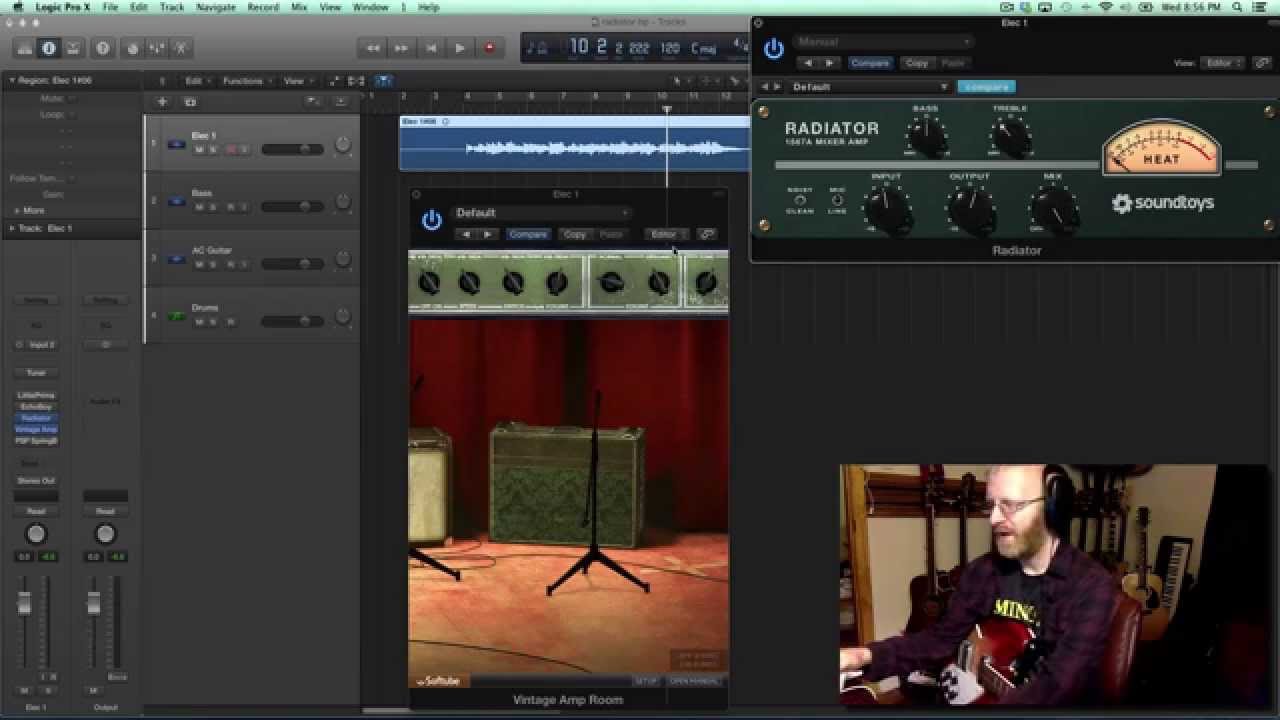Click the blue Compare button in Radiator plugin
Viewport: 1280px width, 720px height.
coord(987,87)
